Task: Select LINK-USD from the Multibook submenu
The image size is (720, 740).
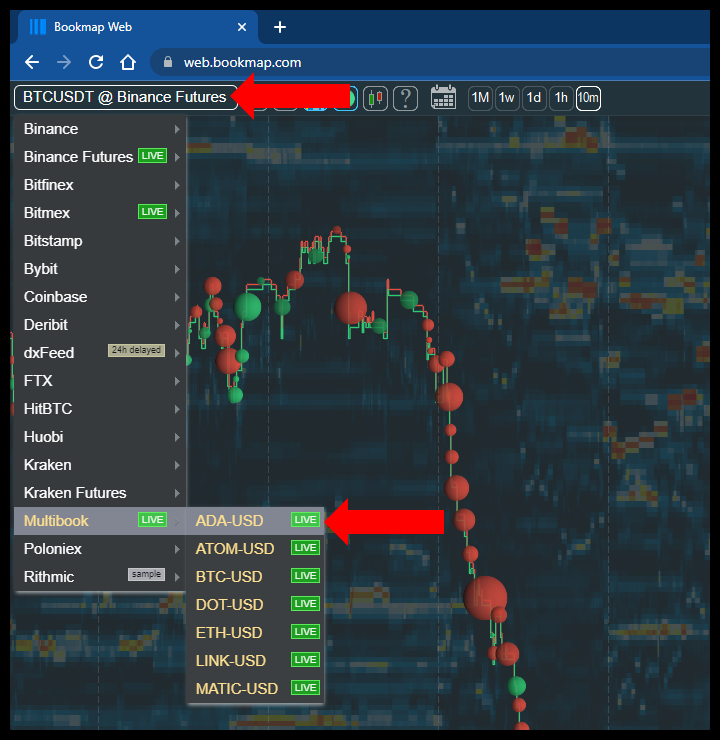Action: click(255, 661)
